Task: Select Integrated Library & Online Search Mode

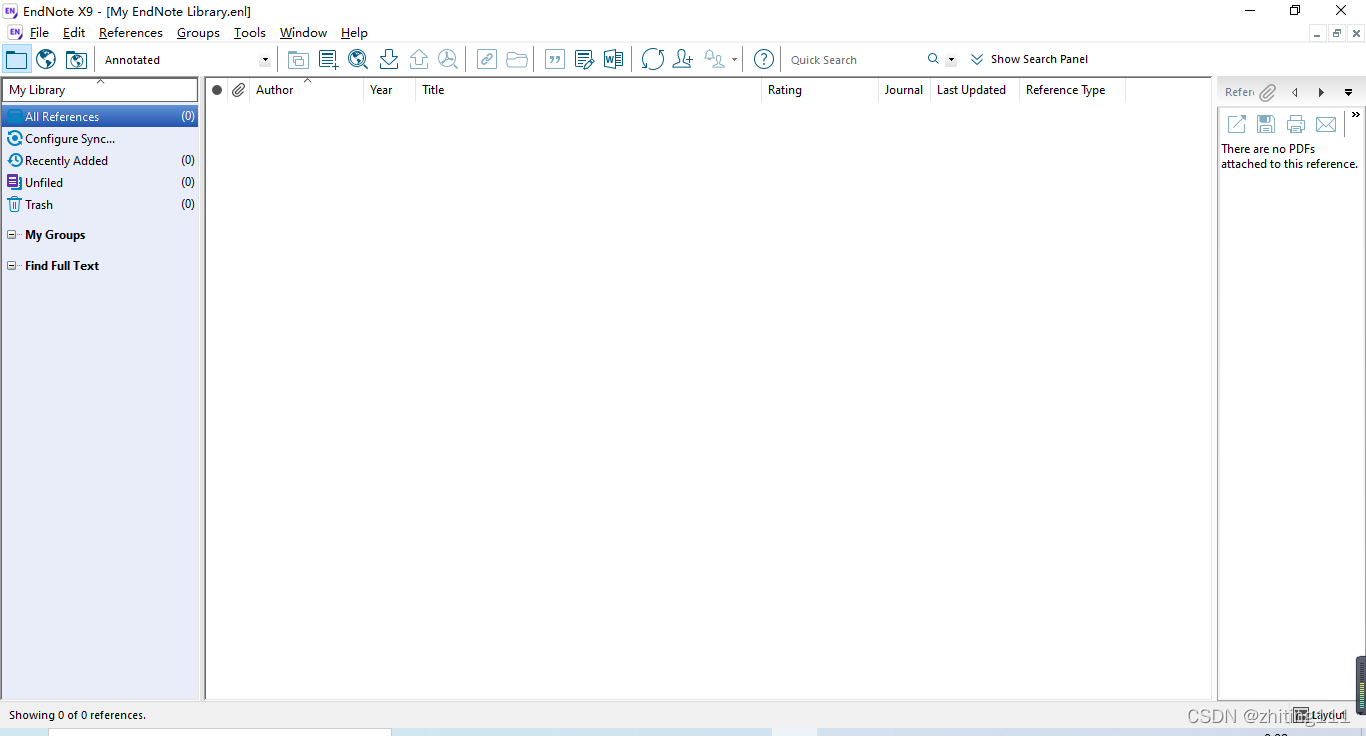Action: (76, 59)
